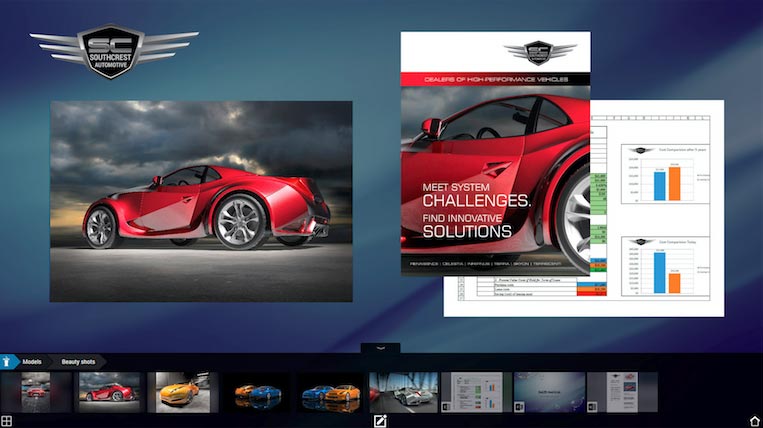Screen dimensions: 763x428
Task: Collapse the thumbnail tray using the chevron handle
Action: pyautogui.click(x=381, y=347)
